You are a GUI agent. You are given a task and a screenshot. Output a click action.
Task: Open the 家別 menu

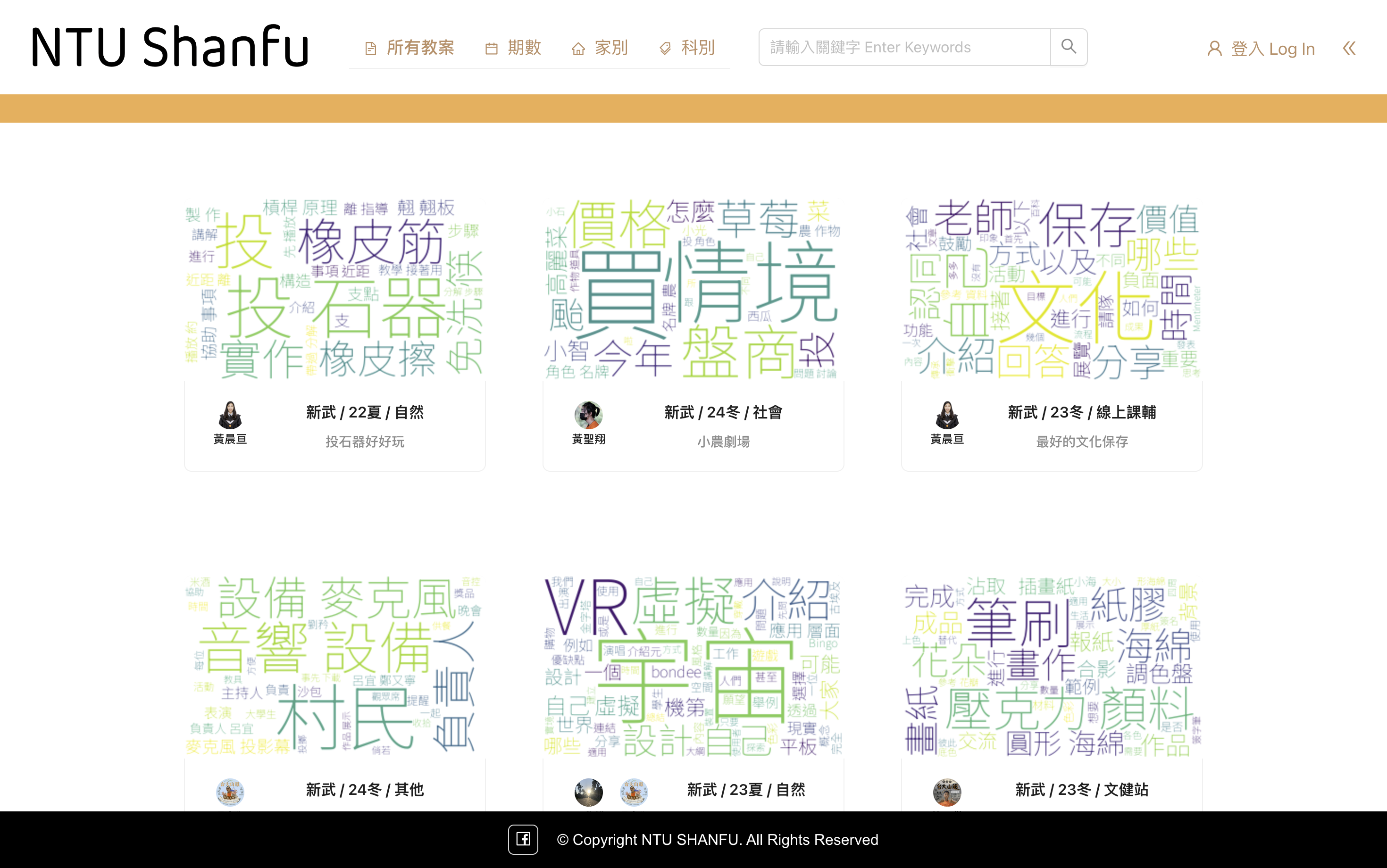[611, 48]
